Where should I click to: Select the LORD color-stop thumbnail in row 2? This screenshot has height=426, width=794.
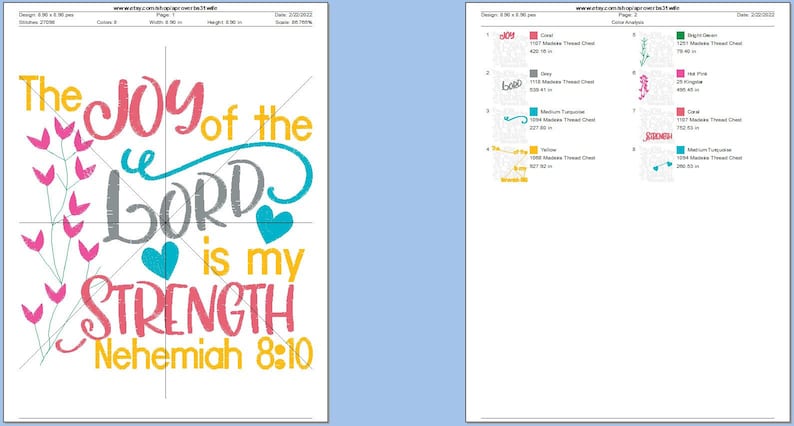pyautogui.click(x=510, y=87)
